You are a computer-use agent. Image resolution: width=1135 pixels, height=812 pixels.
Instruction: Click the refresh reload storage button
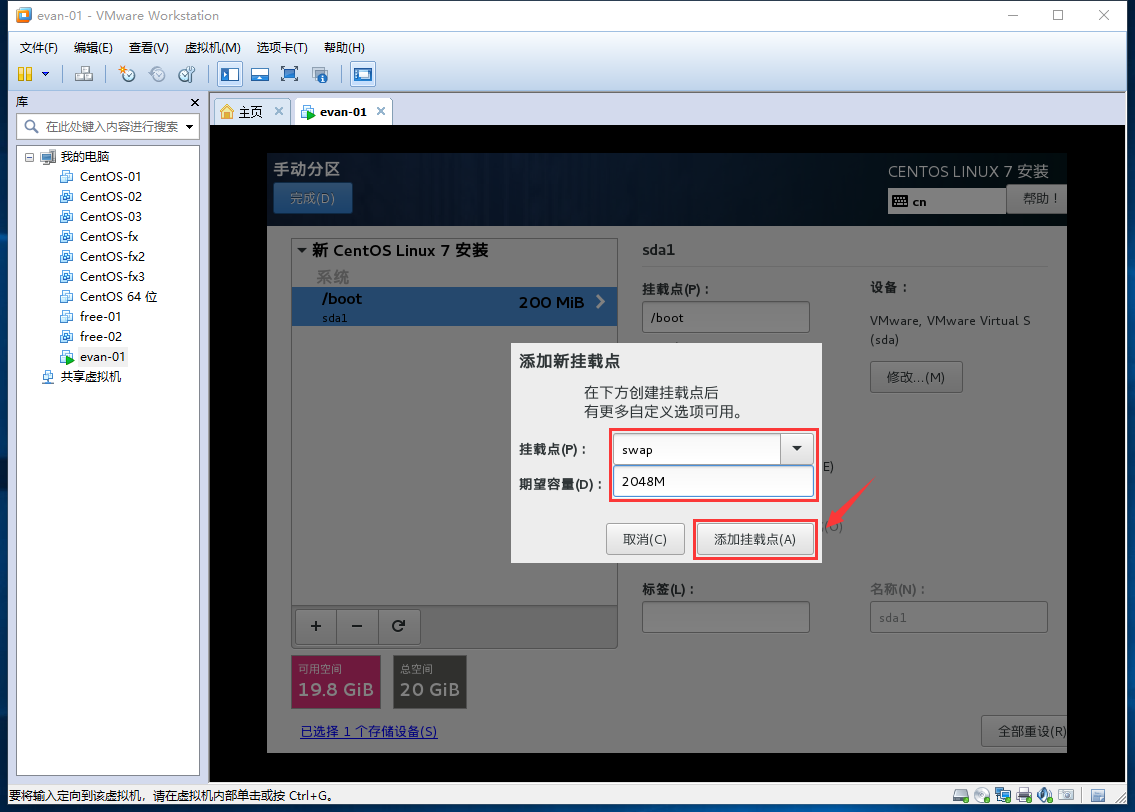tap(399, 626)
